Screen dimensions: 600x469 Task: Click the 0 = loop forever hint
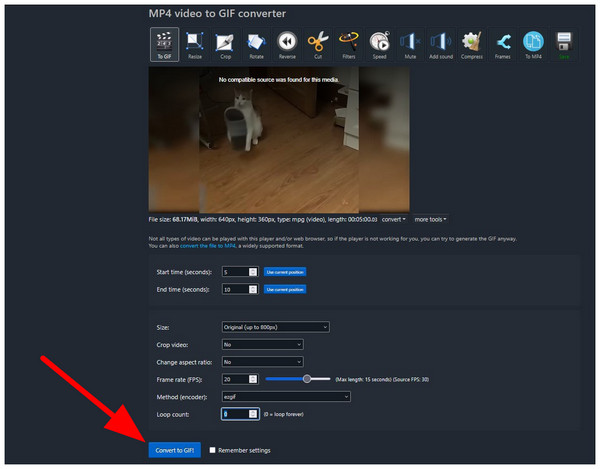click(x=284, y=414)
